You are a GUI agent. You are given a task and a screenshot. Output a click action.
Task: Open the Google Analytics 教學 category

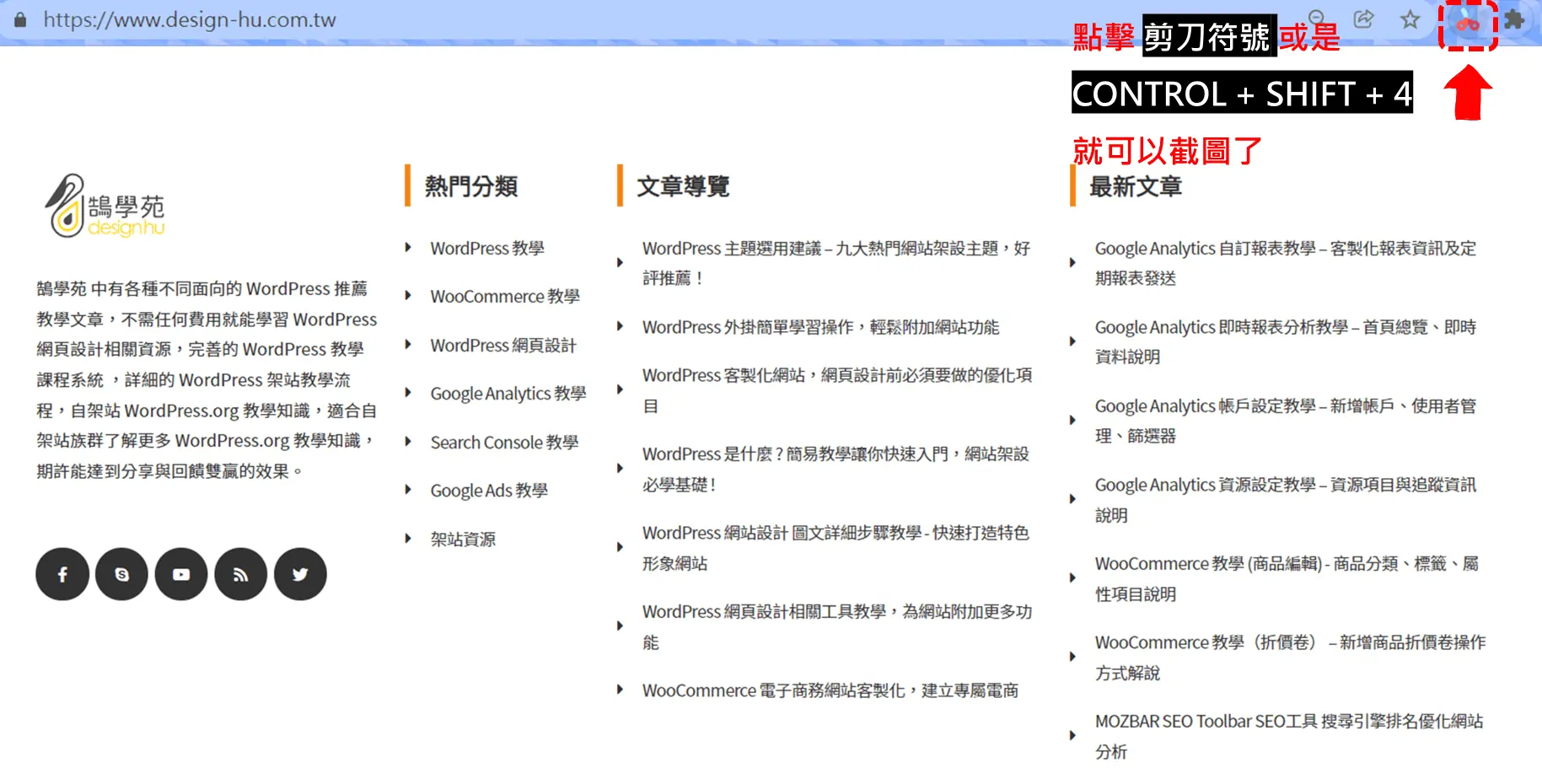pyautogui.click(x=508, y=394)
